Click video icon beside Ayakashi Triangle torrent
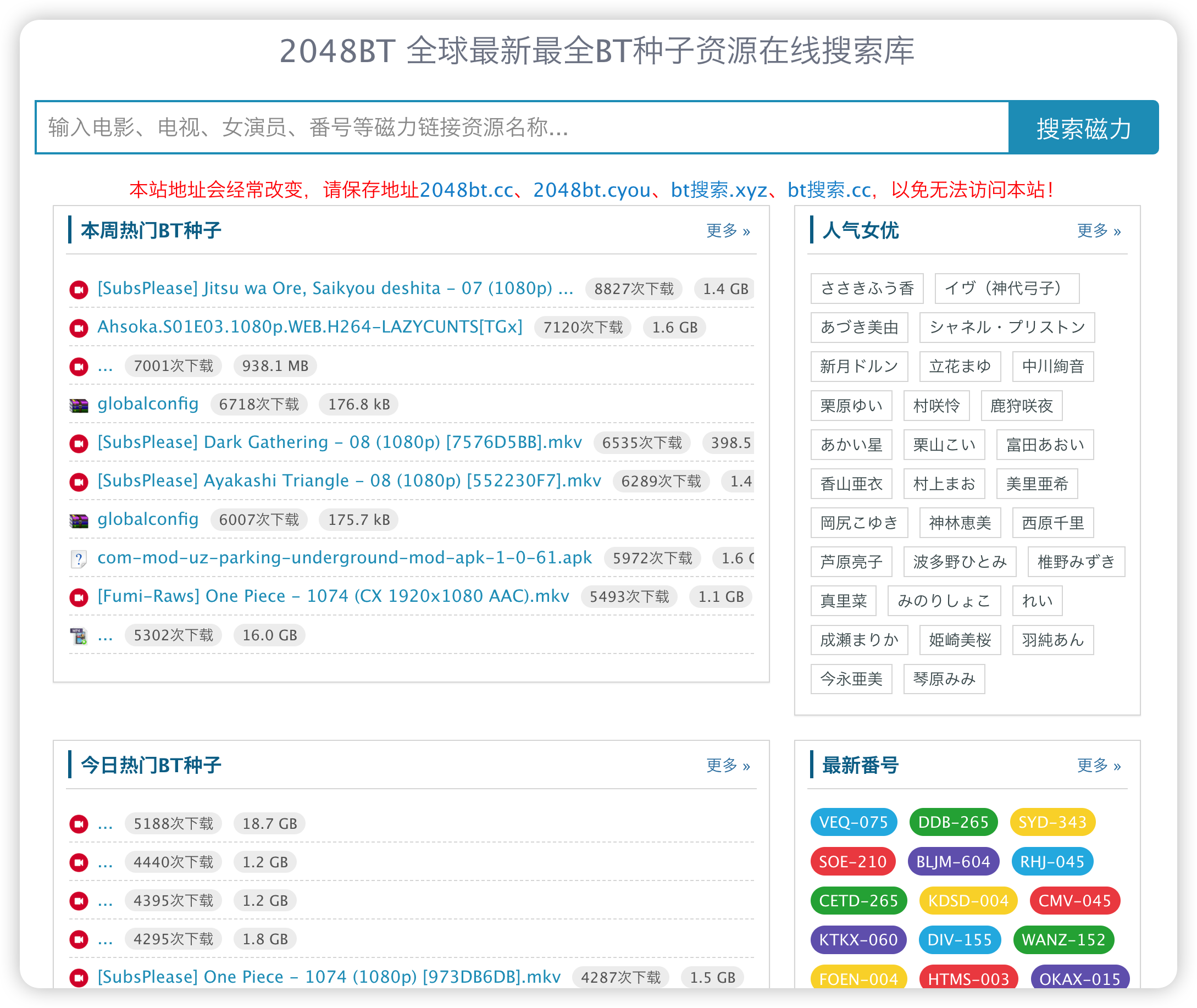Viewport: 1197px width, 1008px height. tap(79, 481)
